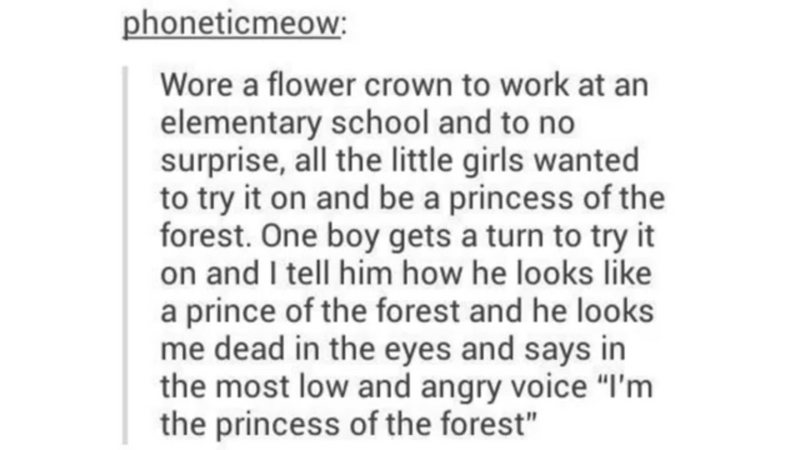Click the words "looks like"
Screen dimensions: 800x450
point(596,273)
